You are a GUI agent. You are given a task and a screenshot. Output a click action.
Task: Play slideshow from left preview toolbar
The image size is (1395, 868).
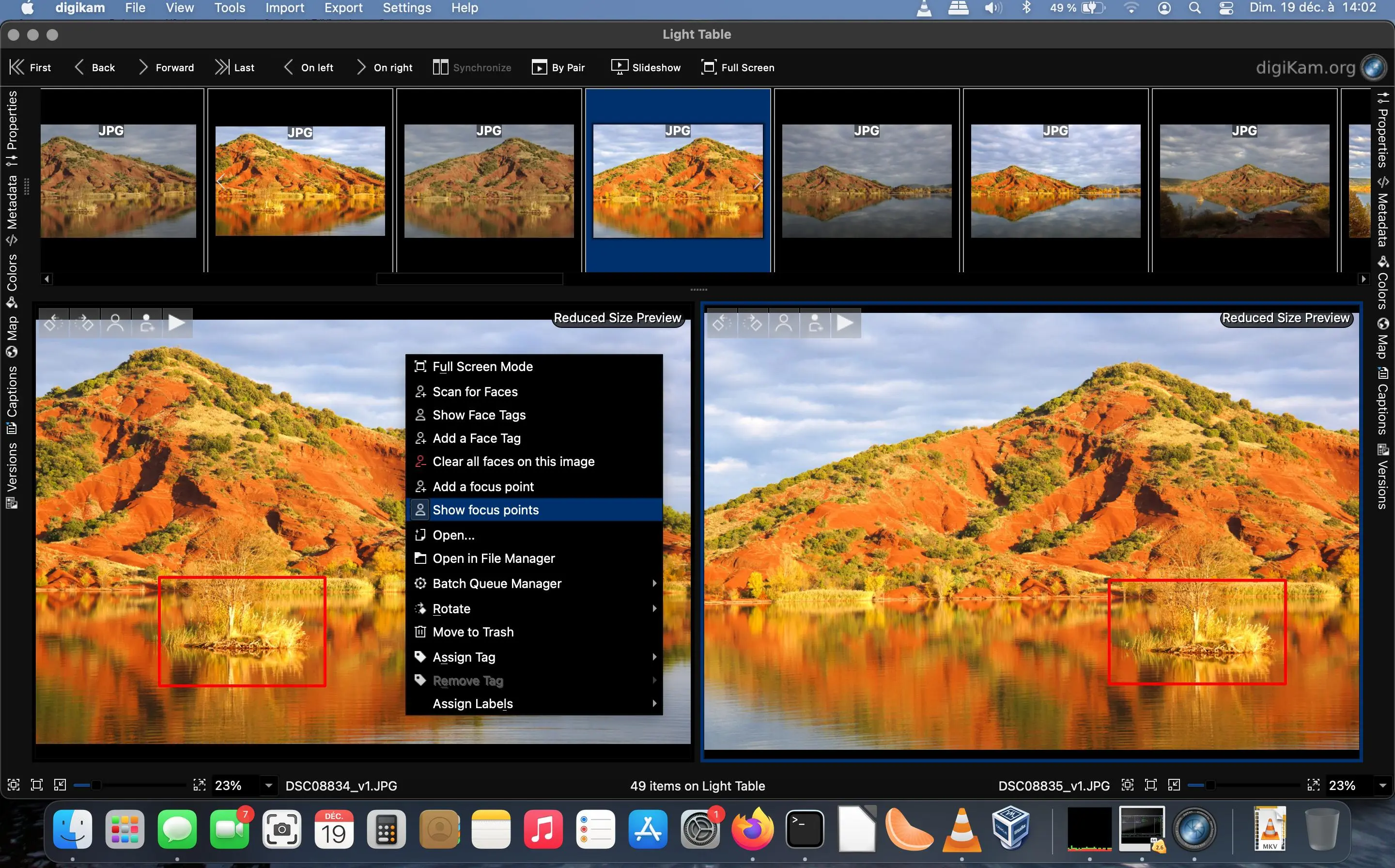(177, 323)
